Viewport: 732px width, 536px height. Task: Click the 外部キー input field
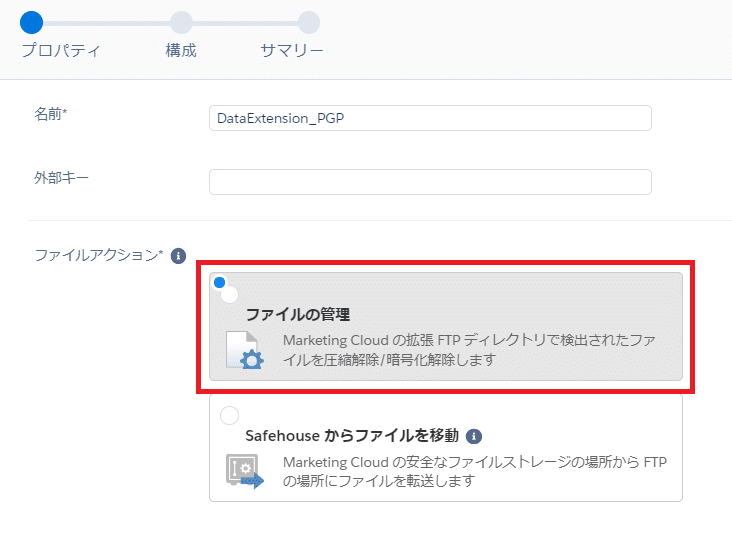click(430, 182)
